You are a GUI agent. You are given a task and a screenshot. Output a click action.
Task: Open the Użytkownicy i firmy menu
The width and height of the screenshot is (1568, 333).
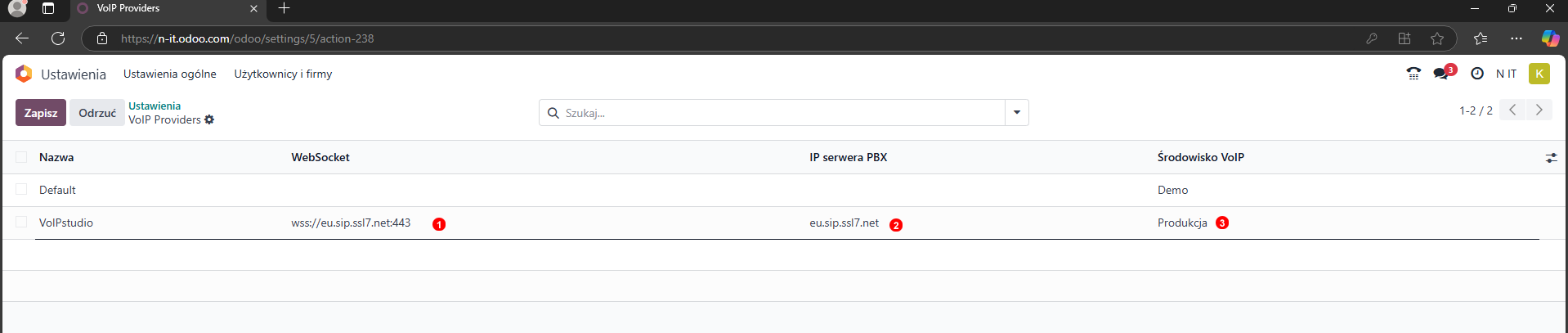coord(283,74)
